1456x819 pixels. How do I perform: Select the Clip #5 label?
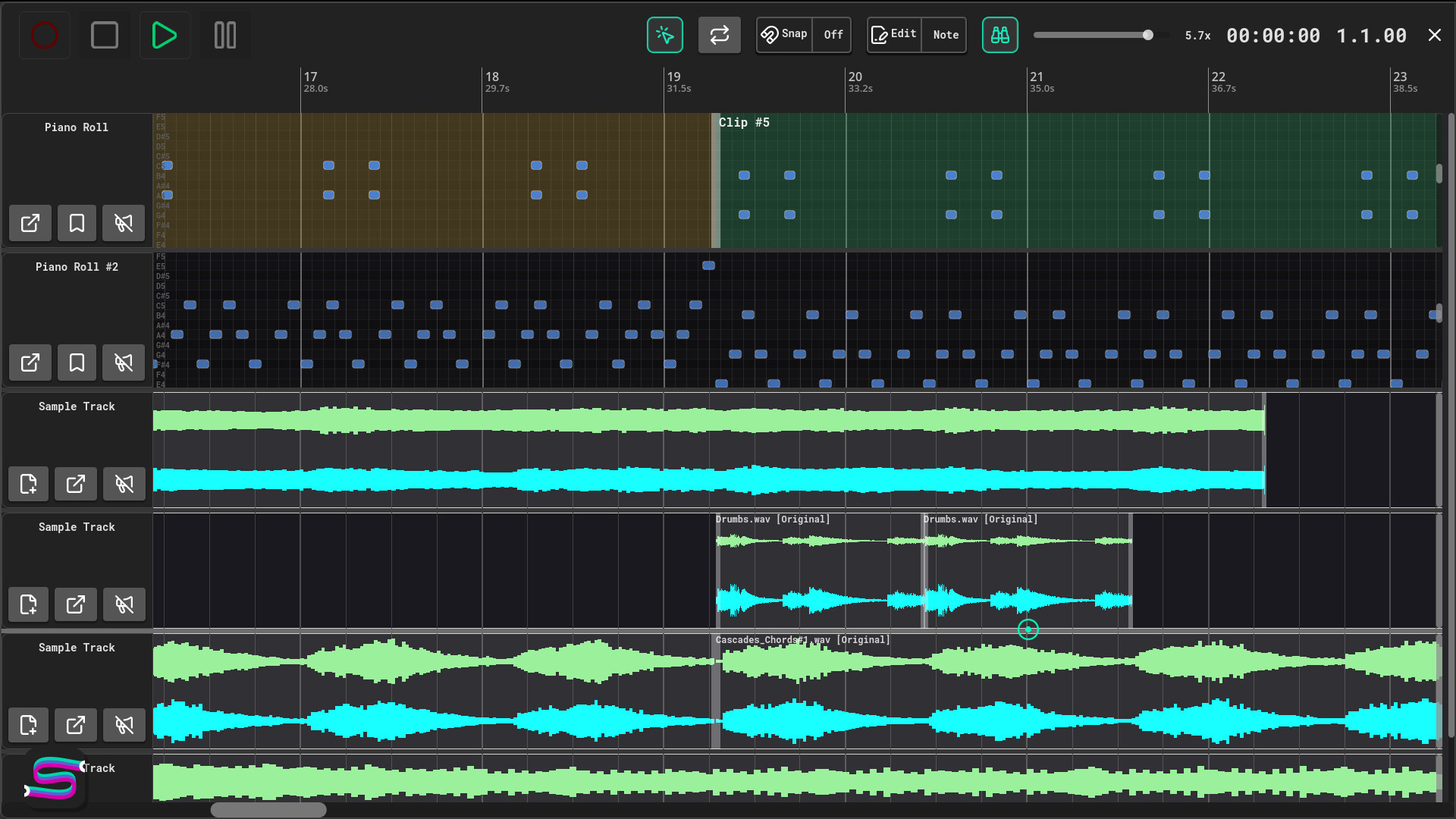744,123
